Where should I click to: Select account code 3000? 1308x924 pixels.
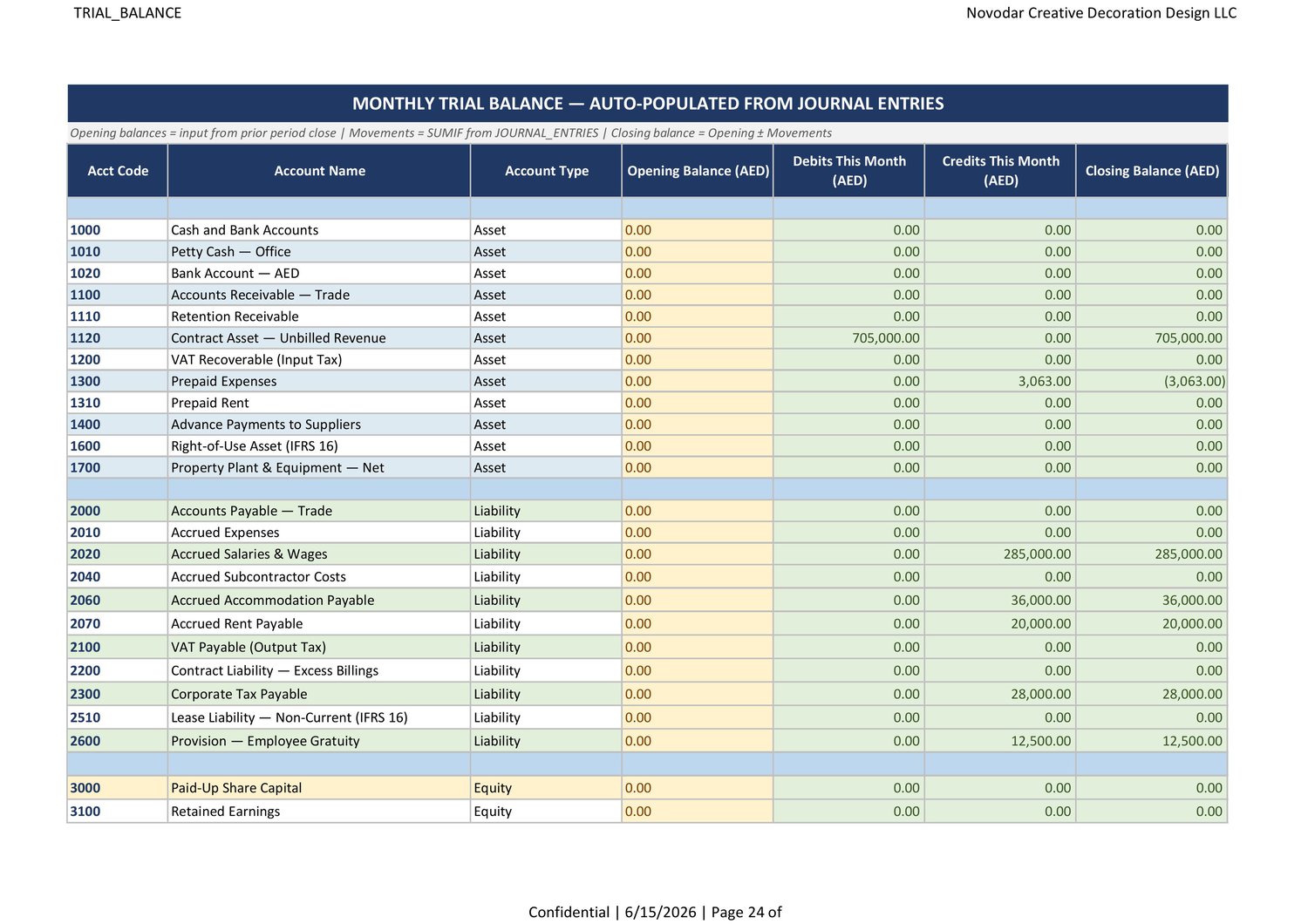pyautogui.click(x=118, y=788)
